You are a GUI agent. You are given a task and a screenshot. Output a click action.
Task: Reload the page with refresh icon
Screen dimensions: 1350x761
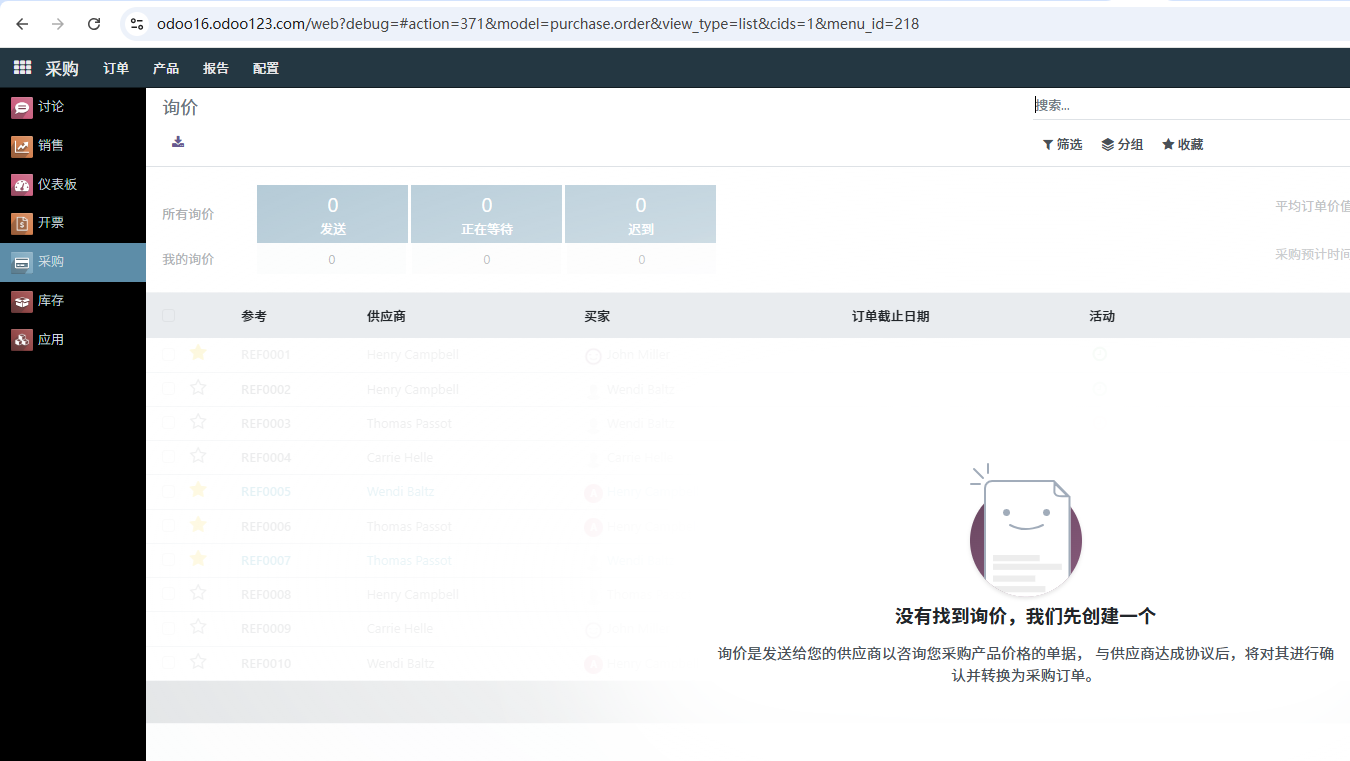pyautogui.click(x=94, y=24)
